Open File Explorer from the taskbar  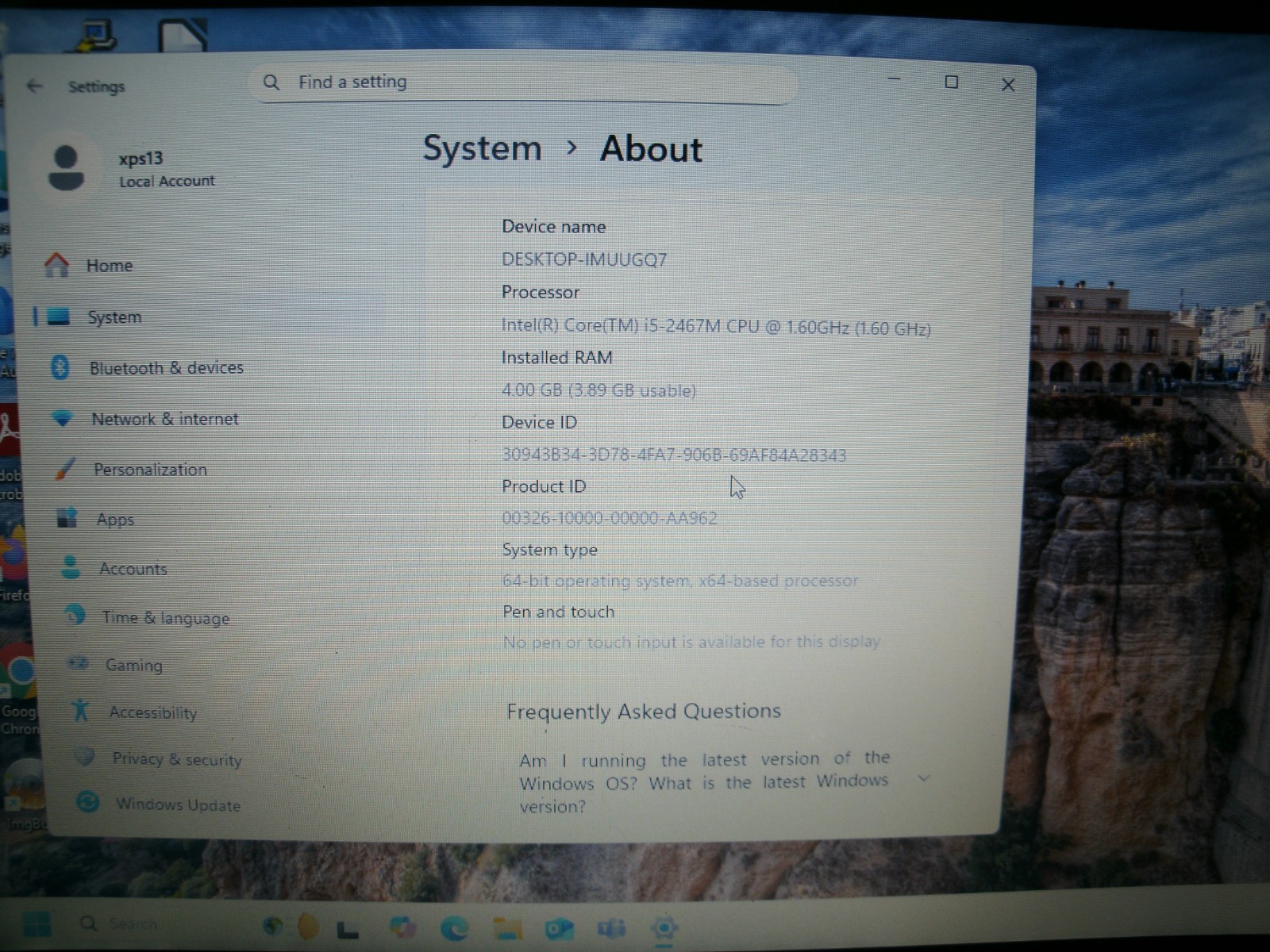(508, 929)
